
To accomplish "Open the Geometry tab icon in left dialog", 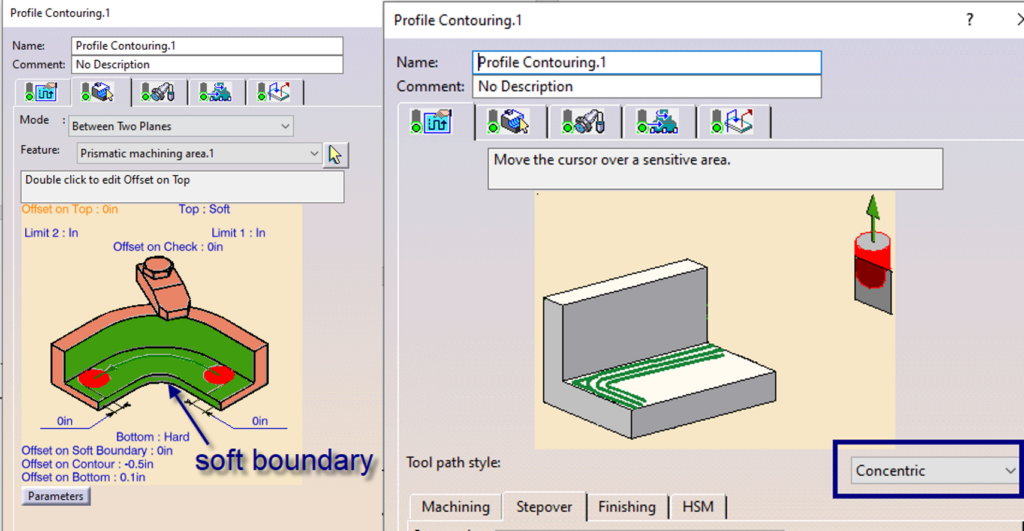I will pos(97,91).
